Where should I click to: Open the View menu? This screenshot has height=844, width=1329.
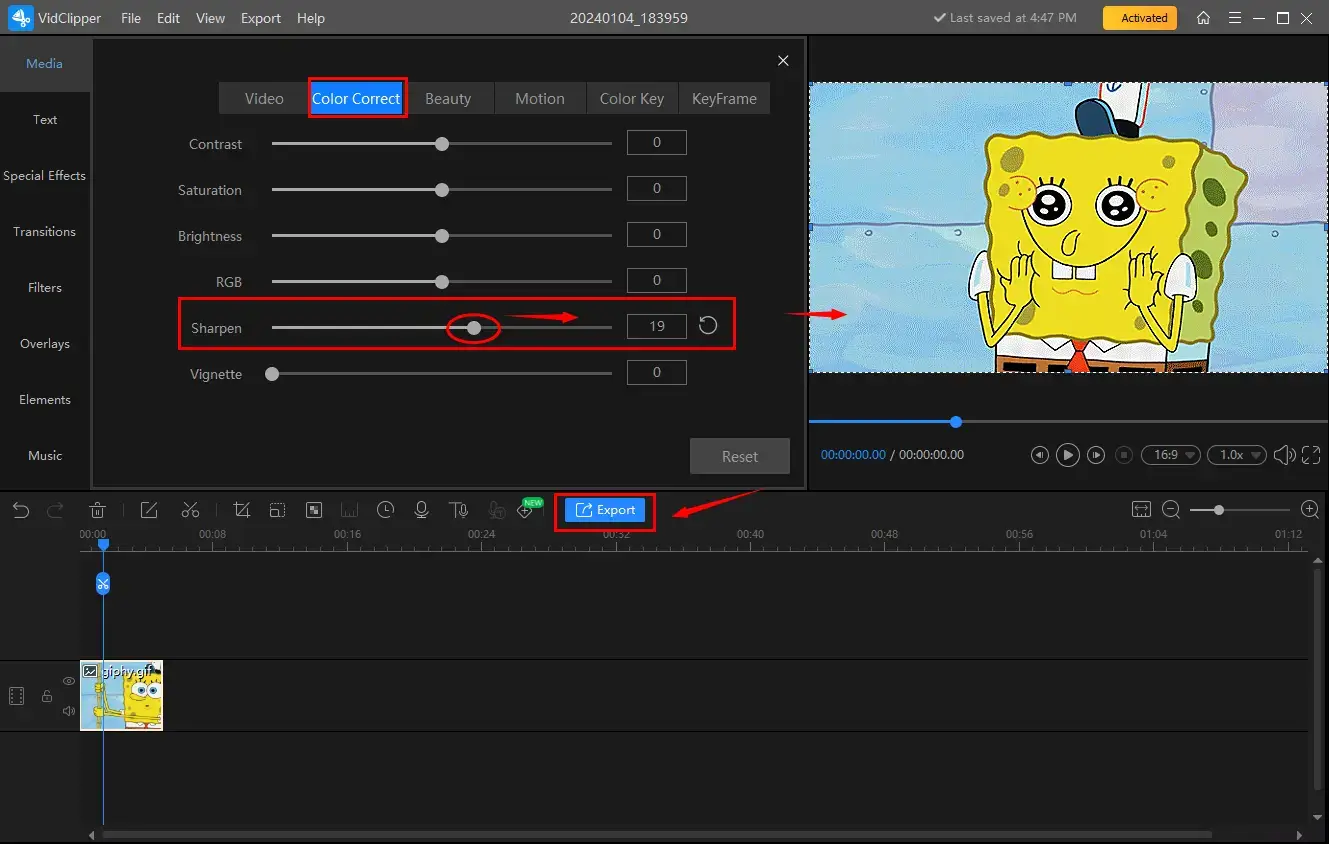pos(210,18)
